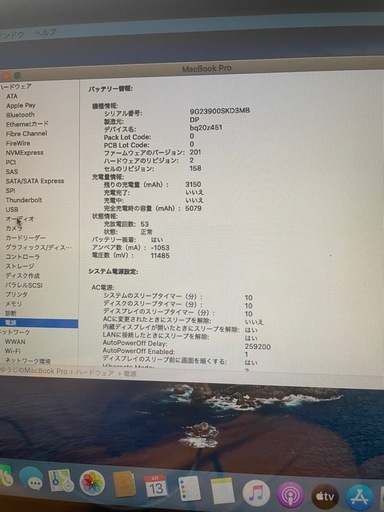Screen dimensions: 384x512
Task: Click serial number value 9G23900SKD3MB
Action: [x=220, y=111]
